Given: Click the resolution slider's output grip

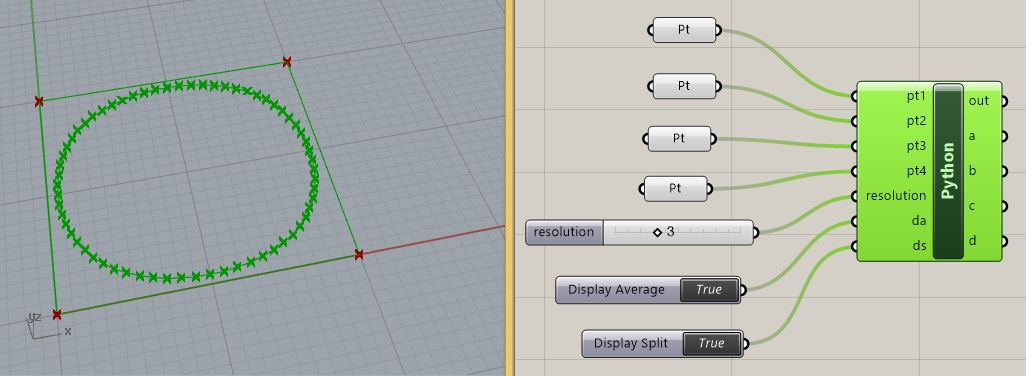Looking at the screenshot, I should [756, 232].
